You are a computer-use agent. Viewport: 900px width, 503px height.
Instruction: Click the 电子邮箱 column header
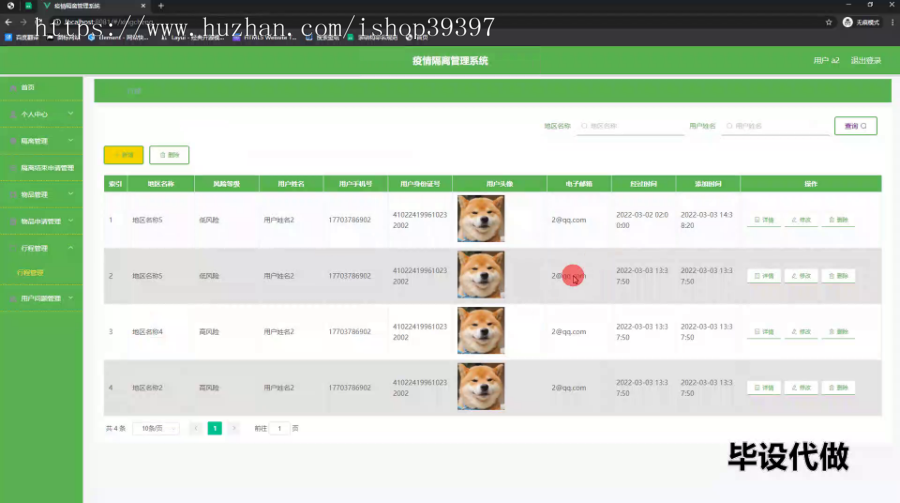tap(579, 184)
